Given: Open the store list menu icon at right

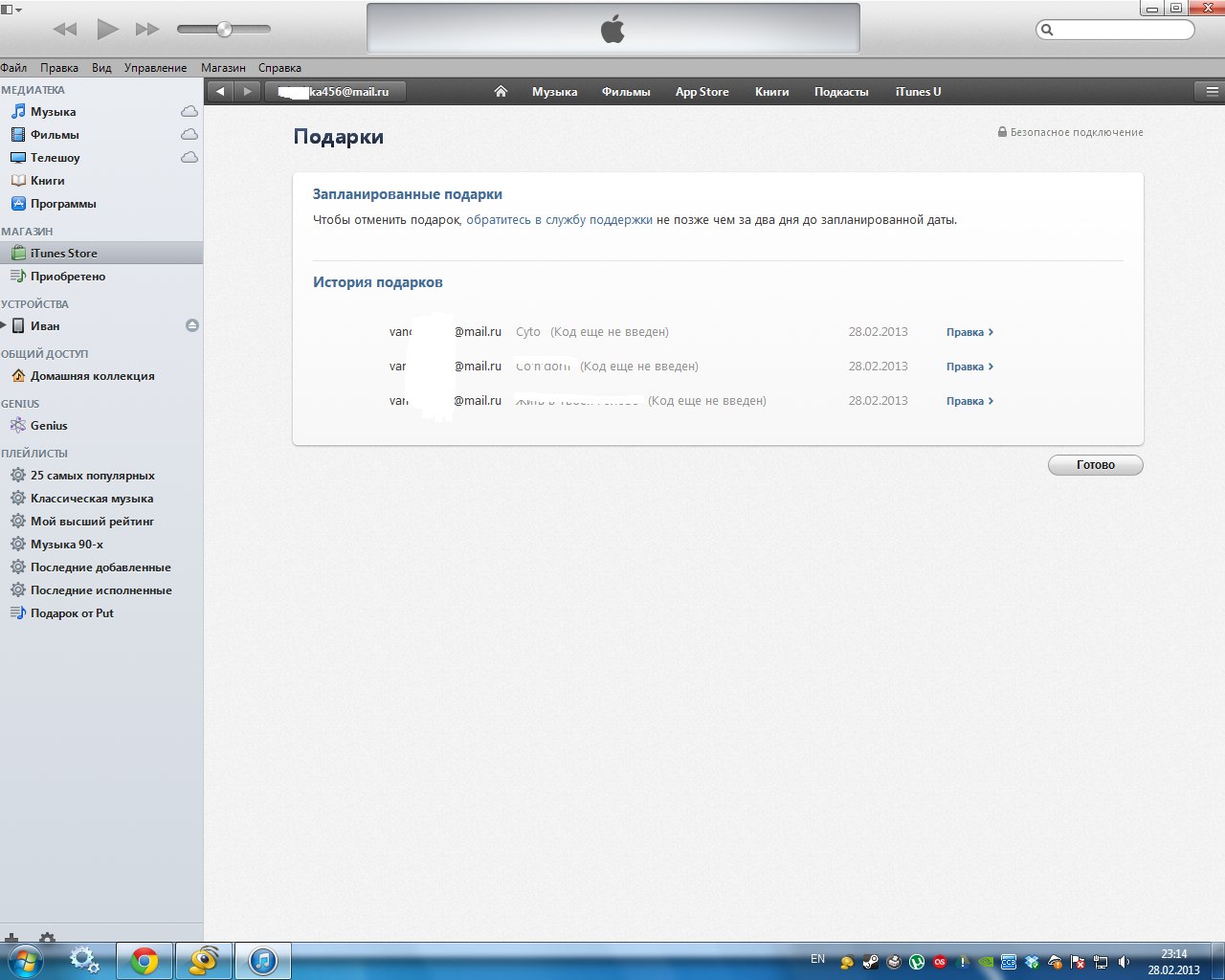Looking at the screenshot, I should point(1212,92).
